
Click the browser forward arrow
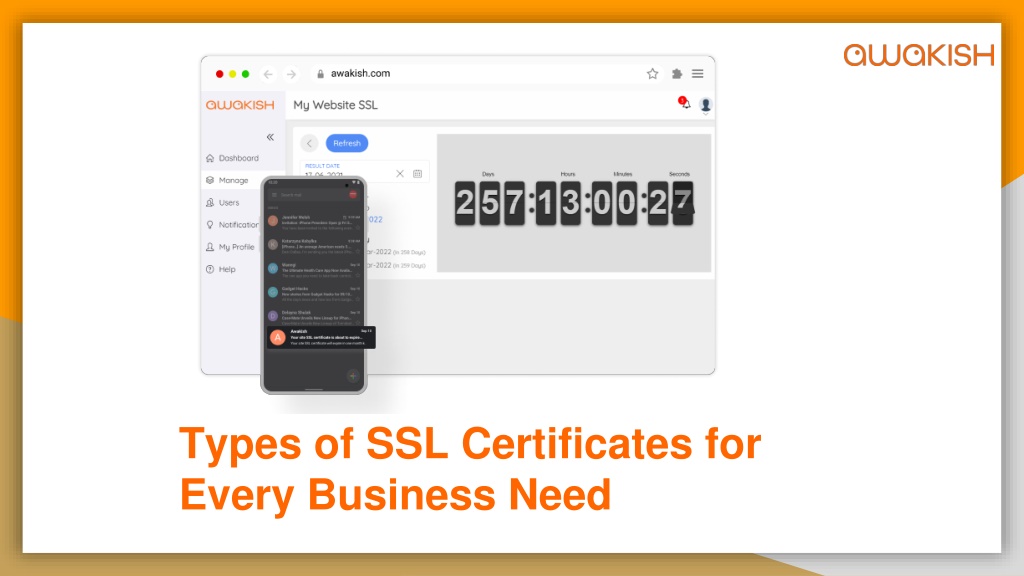tap(291, 74)
